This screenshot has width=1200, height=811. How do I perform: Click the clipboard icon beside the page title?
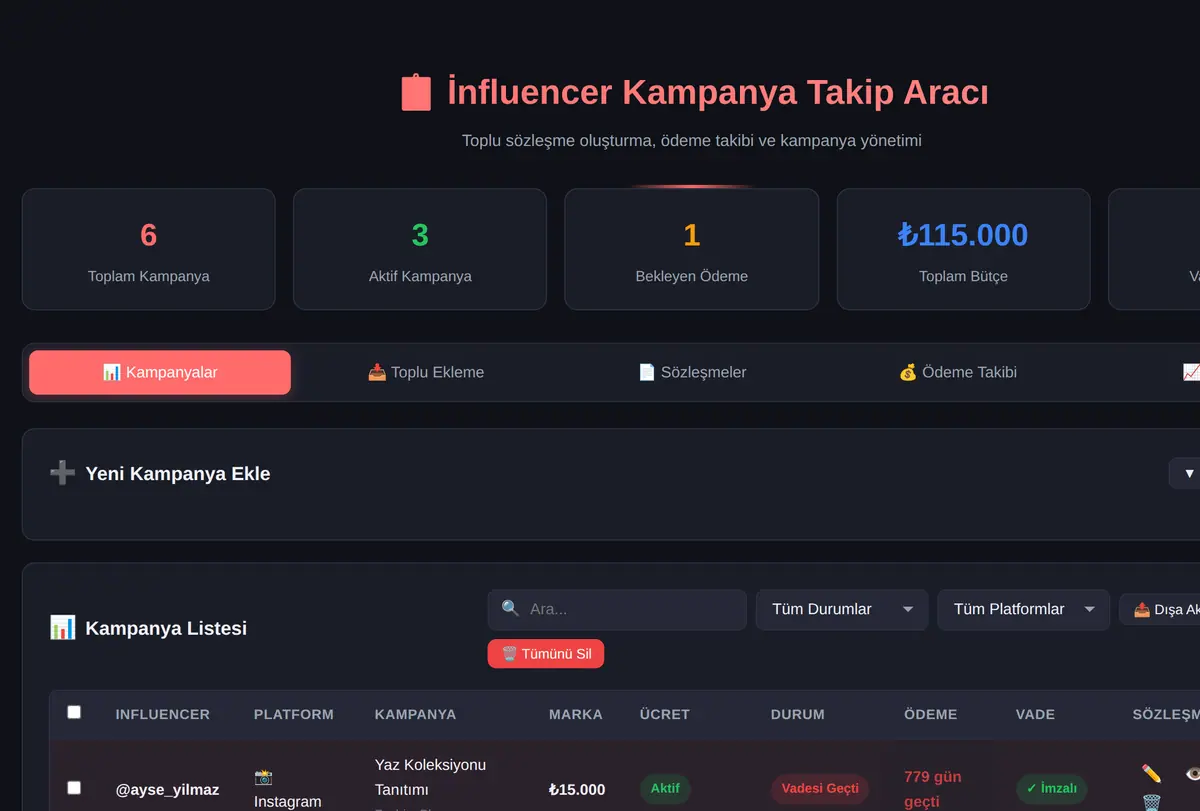point(416,93)
